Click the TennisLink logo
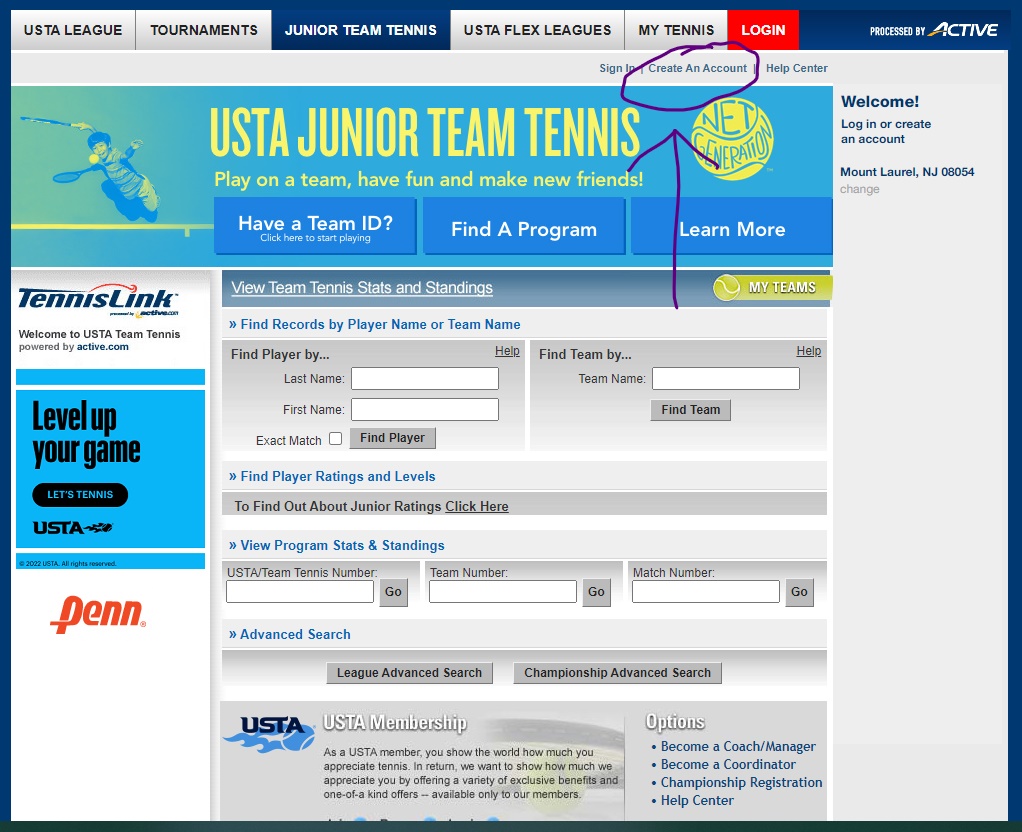The image size is (1022, 832). pyautogui.click(x=97, y=301)
